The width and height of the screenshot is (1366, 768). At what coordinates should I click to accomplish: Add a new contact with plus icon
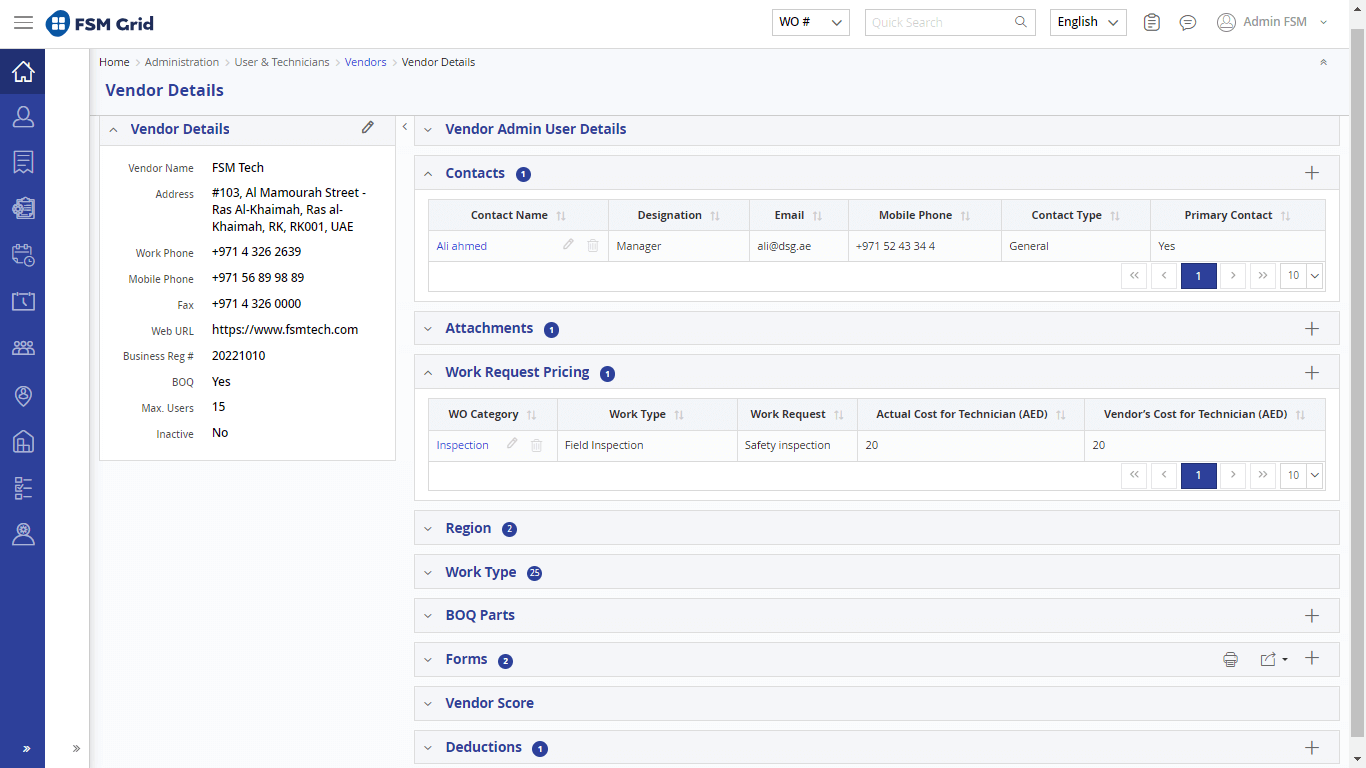coord(1312,173)
